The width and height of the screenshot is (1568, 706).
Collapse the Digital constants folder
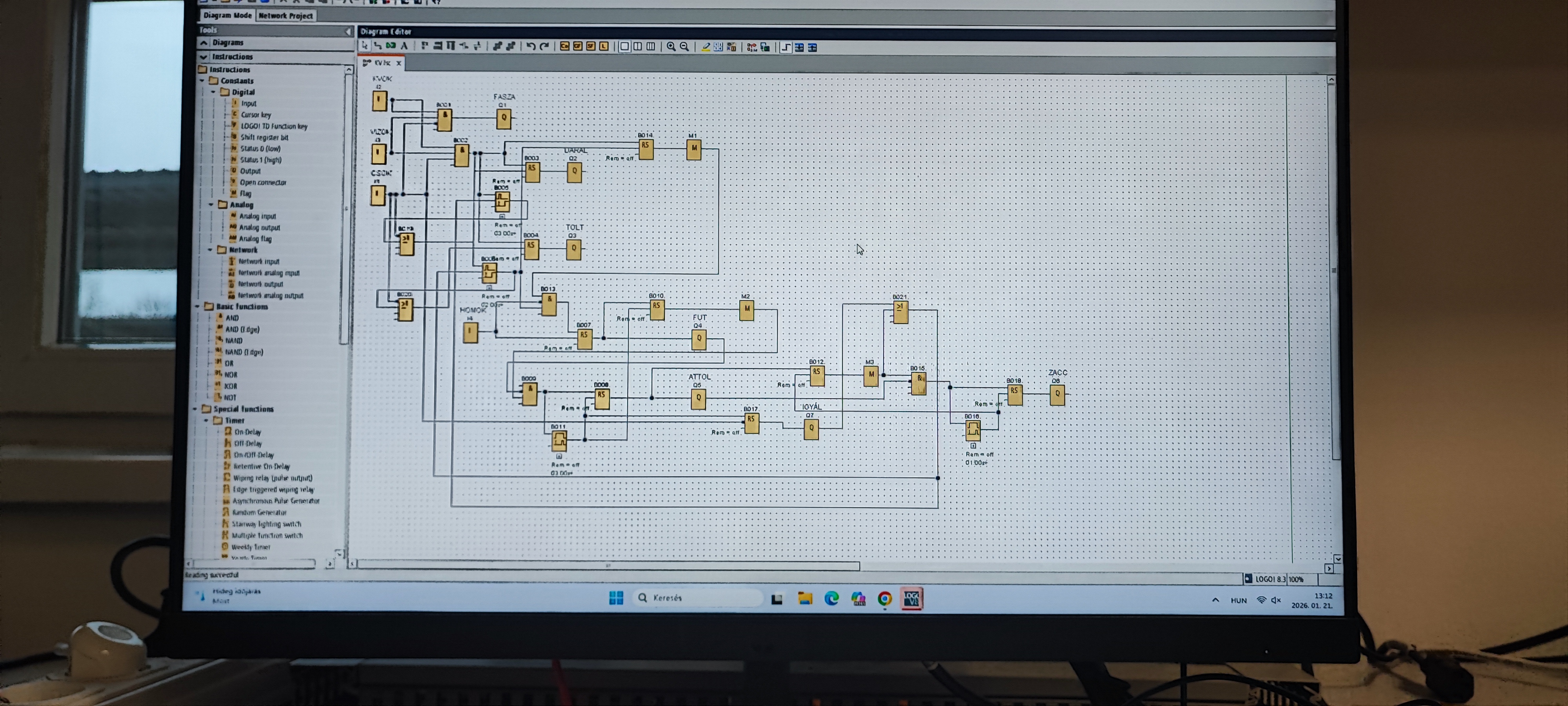tap(214, 93)
